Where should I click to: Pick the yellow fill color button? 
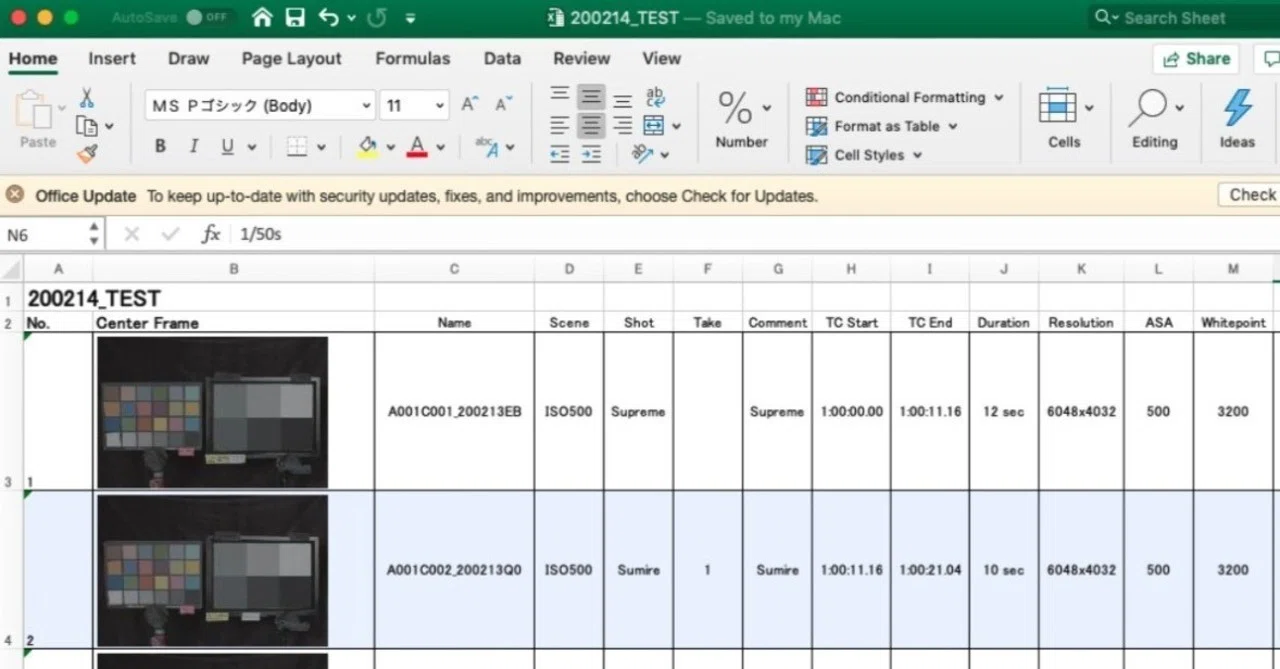tap(368, 147)
